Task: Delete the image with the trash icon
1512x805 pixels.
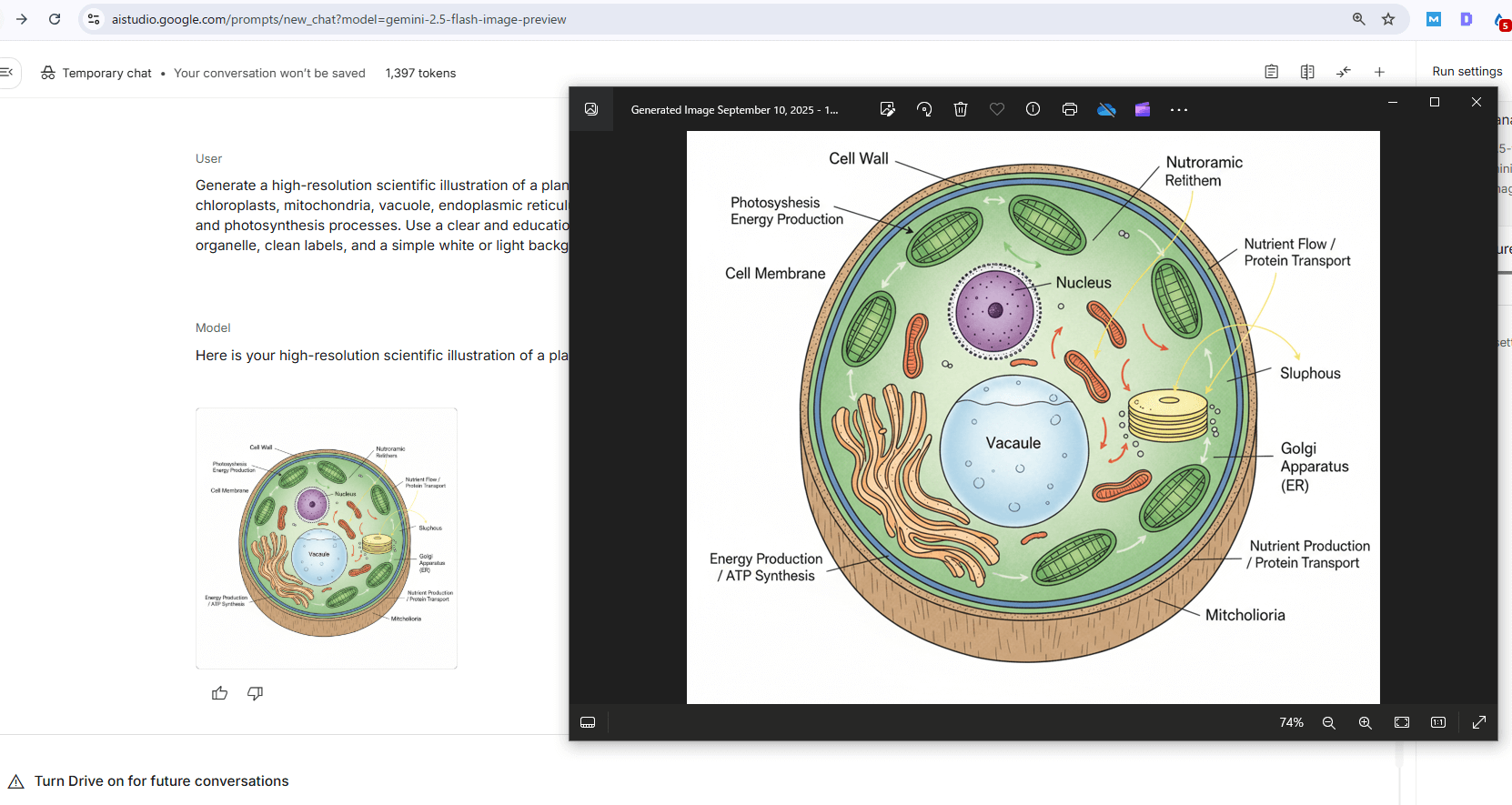Action: coord(960,109)
